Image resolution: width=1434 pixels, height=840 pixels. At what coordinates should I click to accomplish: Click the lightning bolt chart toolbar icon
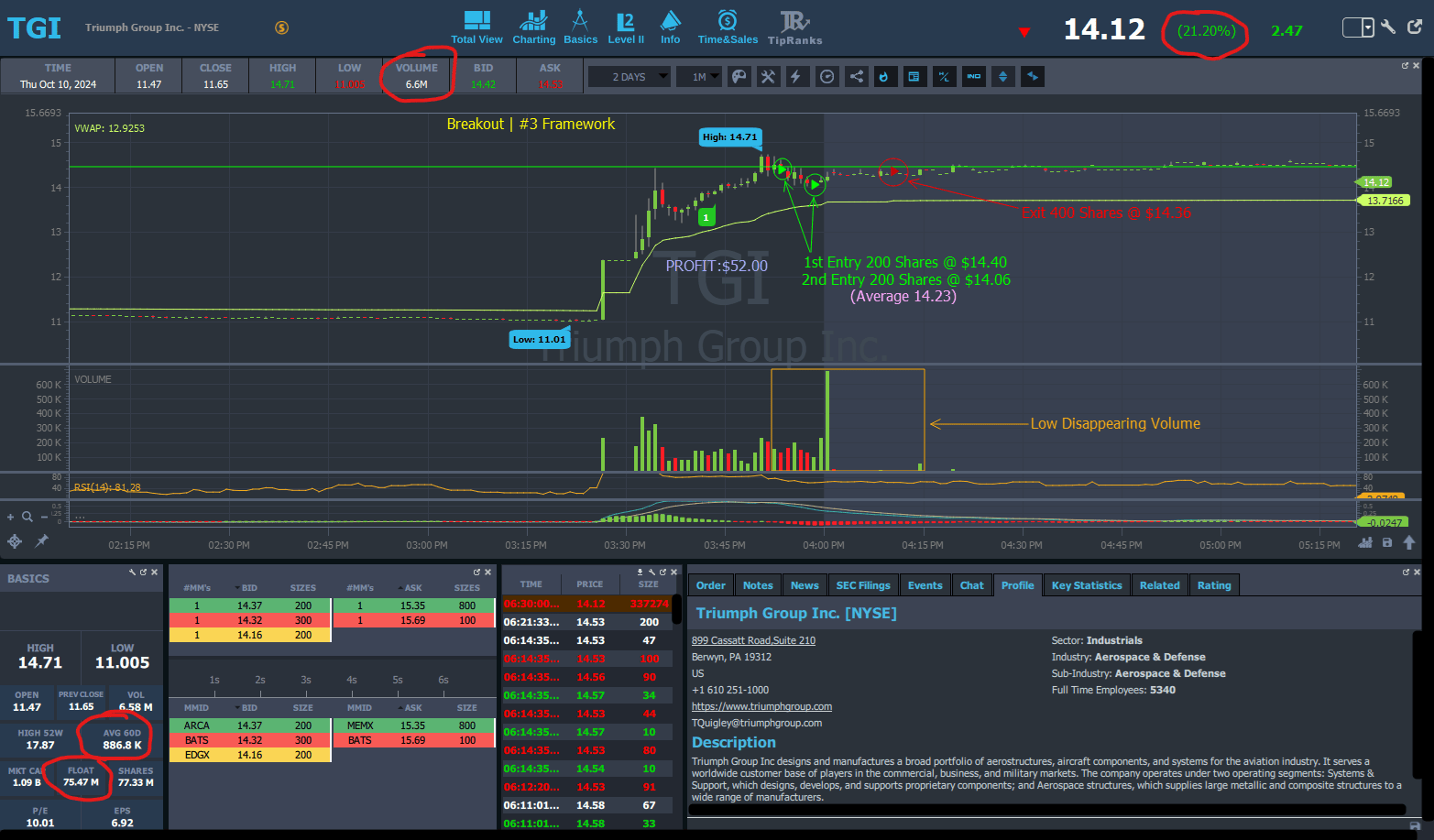point(796,77)
